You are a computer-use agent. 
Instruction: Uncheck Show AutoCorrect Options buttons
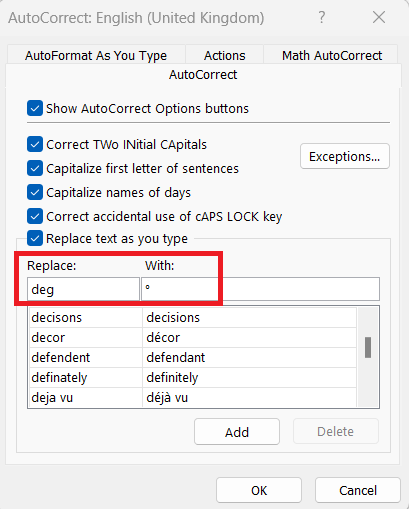(35, 108)
